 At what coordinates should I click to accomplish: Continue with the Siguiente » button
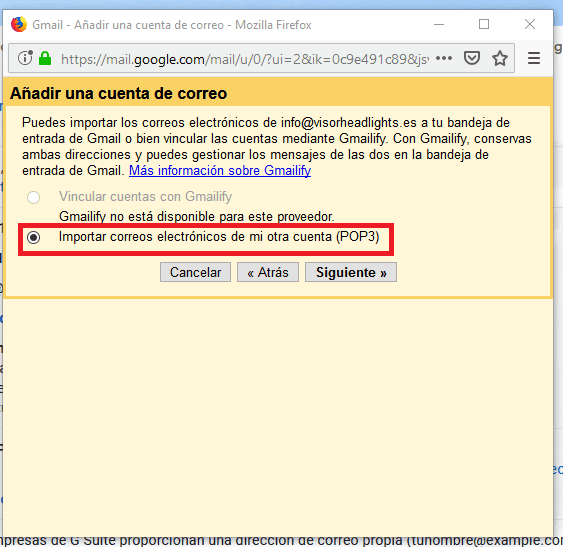tap(351, 272)
